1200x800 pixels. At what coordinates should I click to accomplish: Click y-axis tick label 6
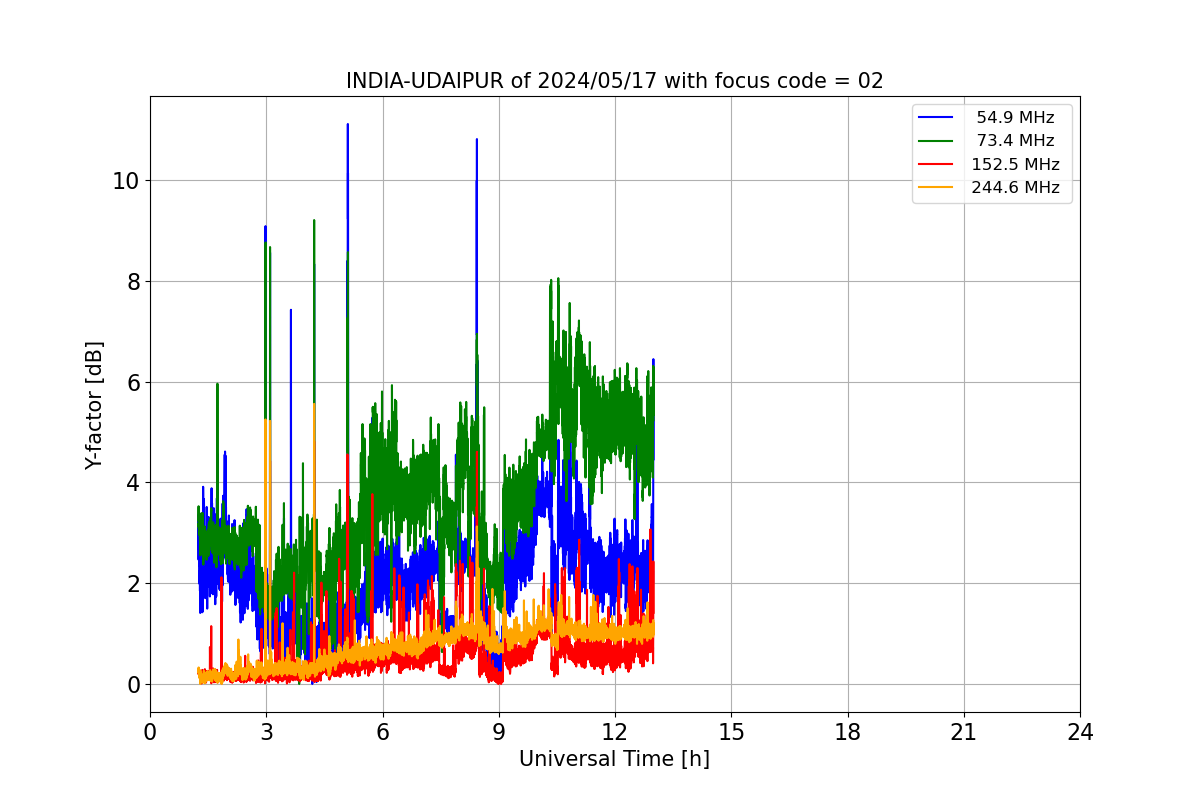click(x=133, y=383)
